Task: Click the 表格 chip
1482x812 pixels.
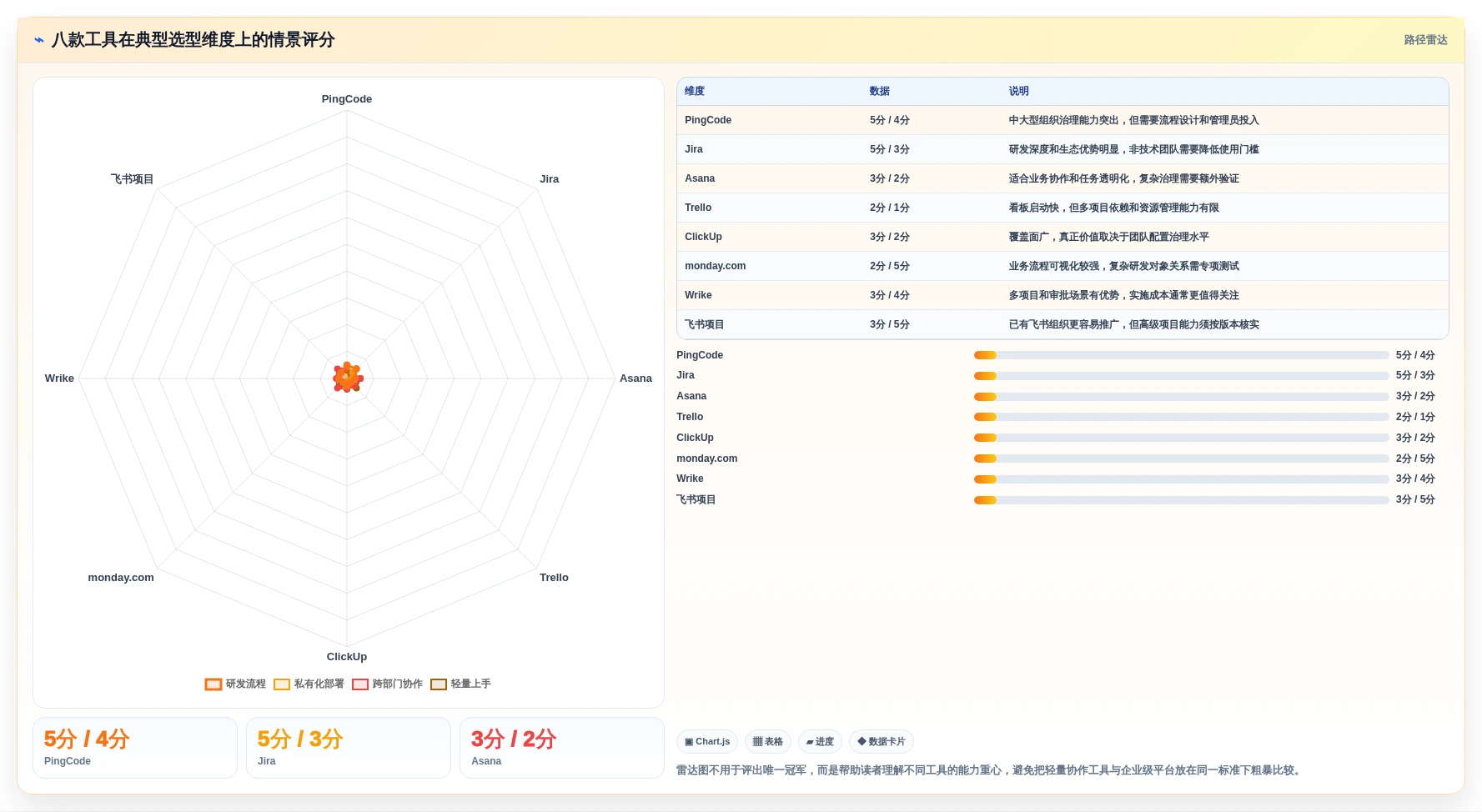Action: coord(767,741)
